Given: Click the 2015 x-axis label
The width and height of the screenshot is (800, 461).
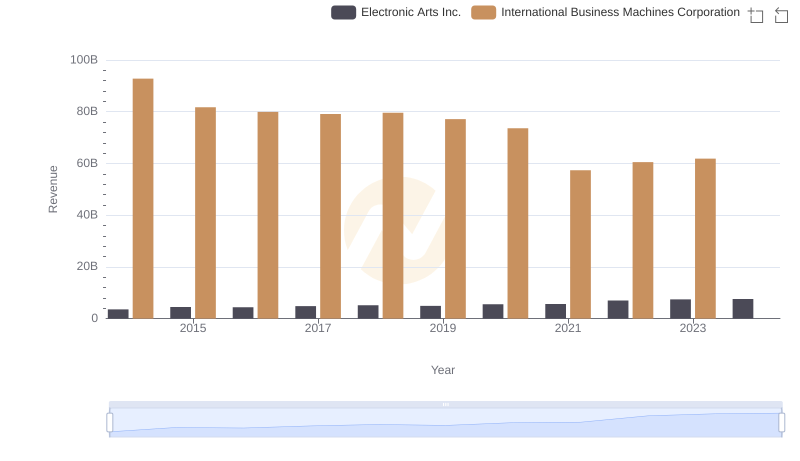Looking at the screenshot, I should click(x=193, y=328).
